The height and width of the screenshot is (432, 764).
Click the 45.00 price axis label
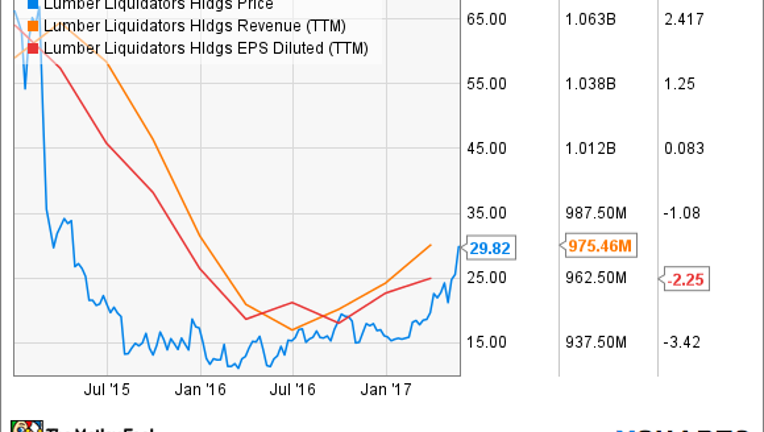486,149
